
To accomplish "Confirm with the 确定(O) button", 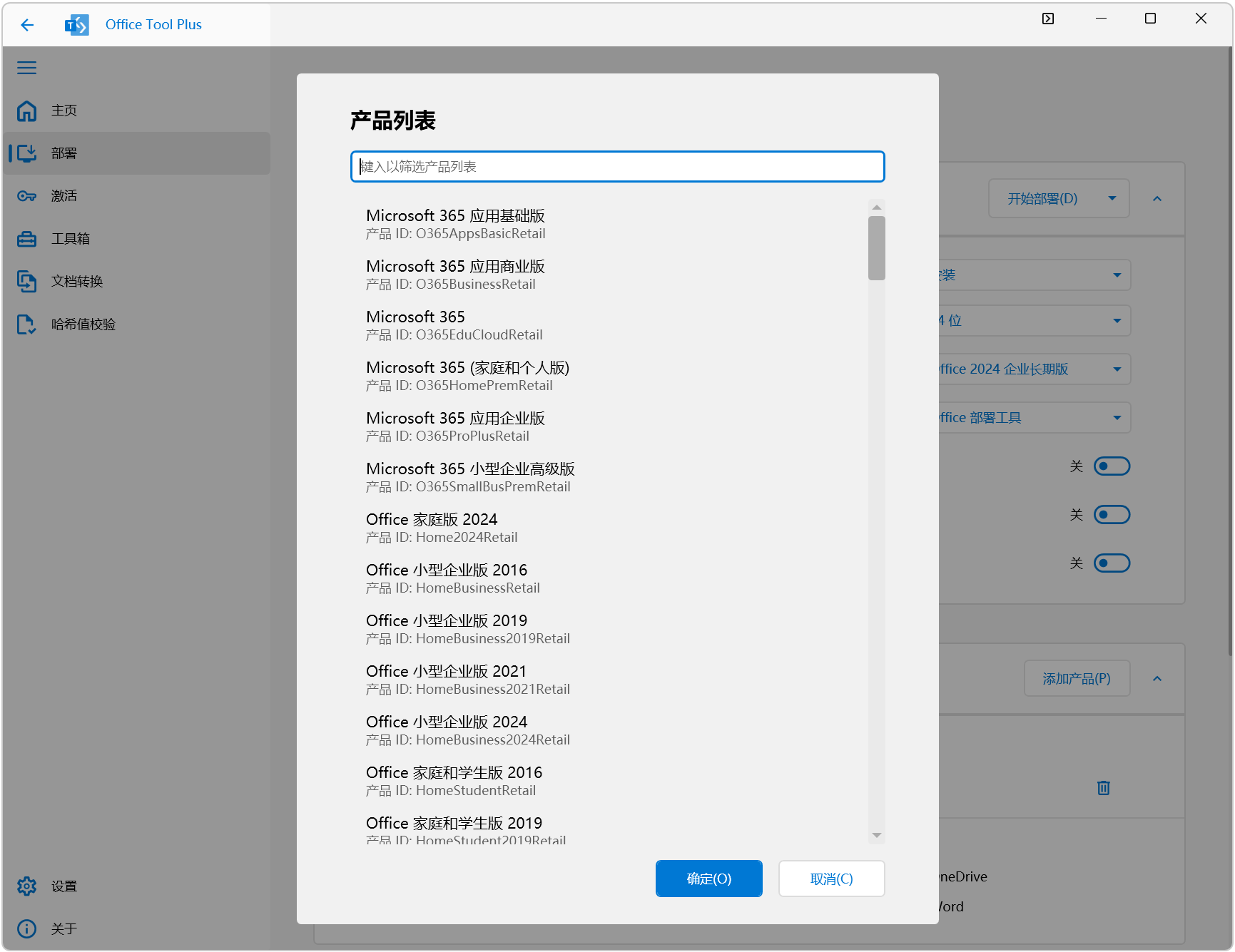I will pos(709,879).
